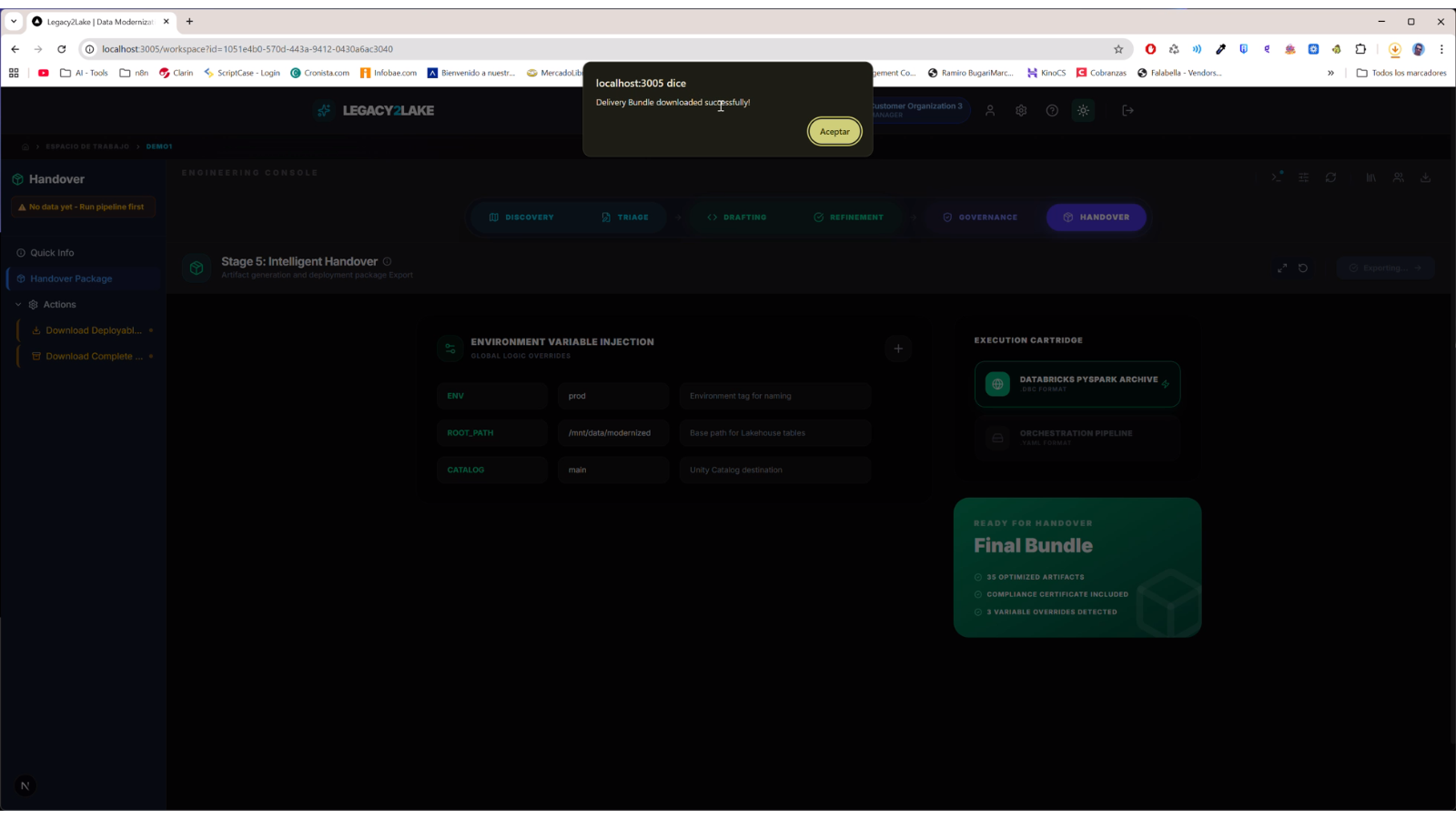Open the terminal console icon
This screenshot has width=1456, height=819.
point(1277,177)
